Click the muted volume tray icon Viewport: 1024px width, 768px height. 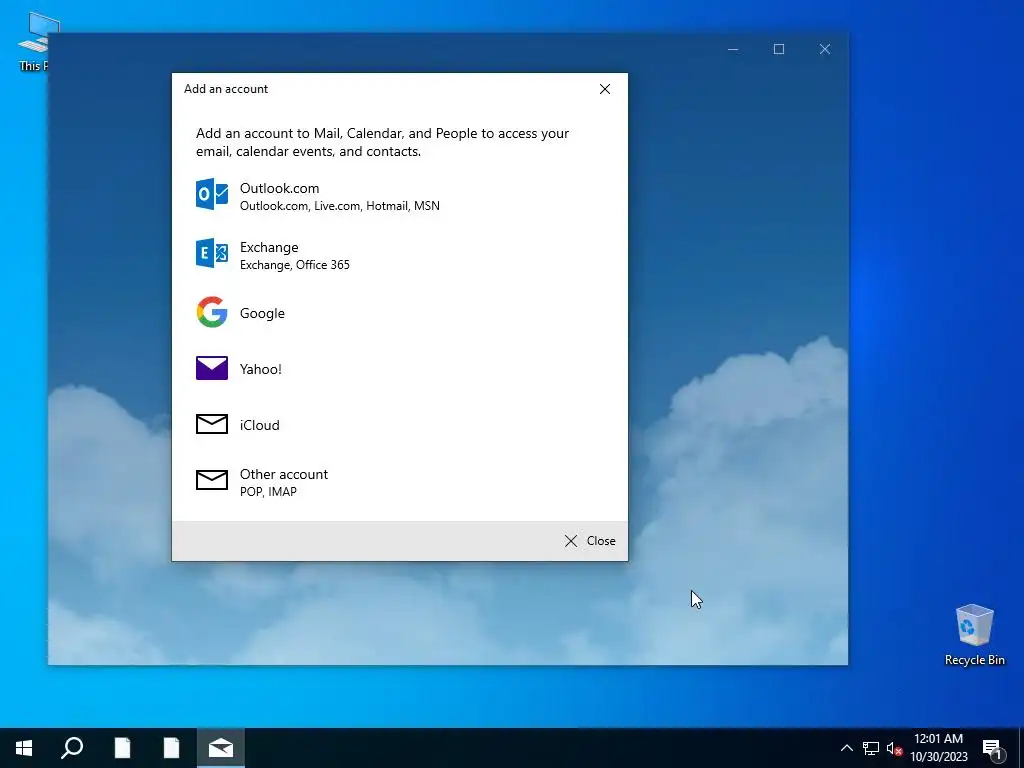pos(894,748)
